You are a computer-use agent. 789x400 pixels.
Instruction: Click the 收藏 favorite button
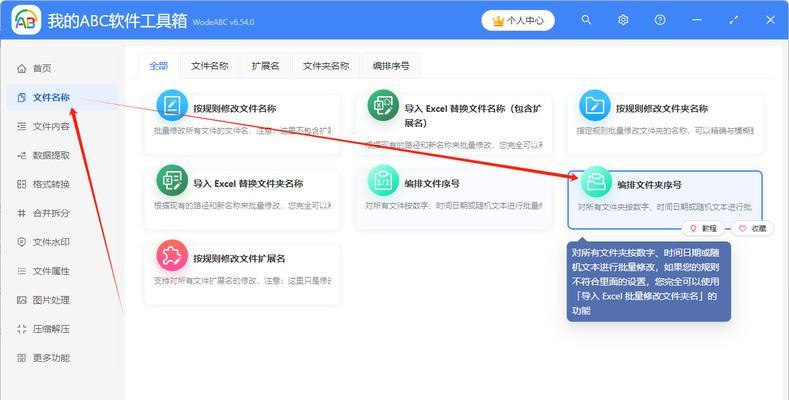click(753, 228)
